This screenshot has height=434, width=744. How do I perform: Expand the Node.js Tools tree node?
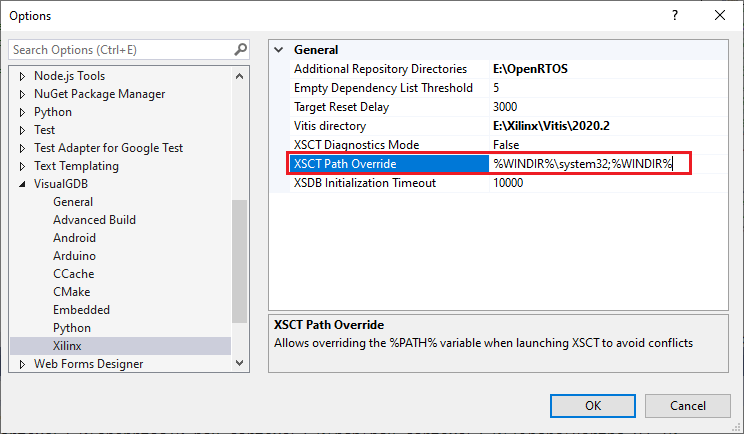pyautogui.click(x=22, y=76)
